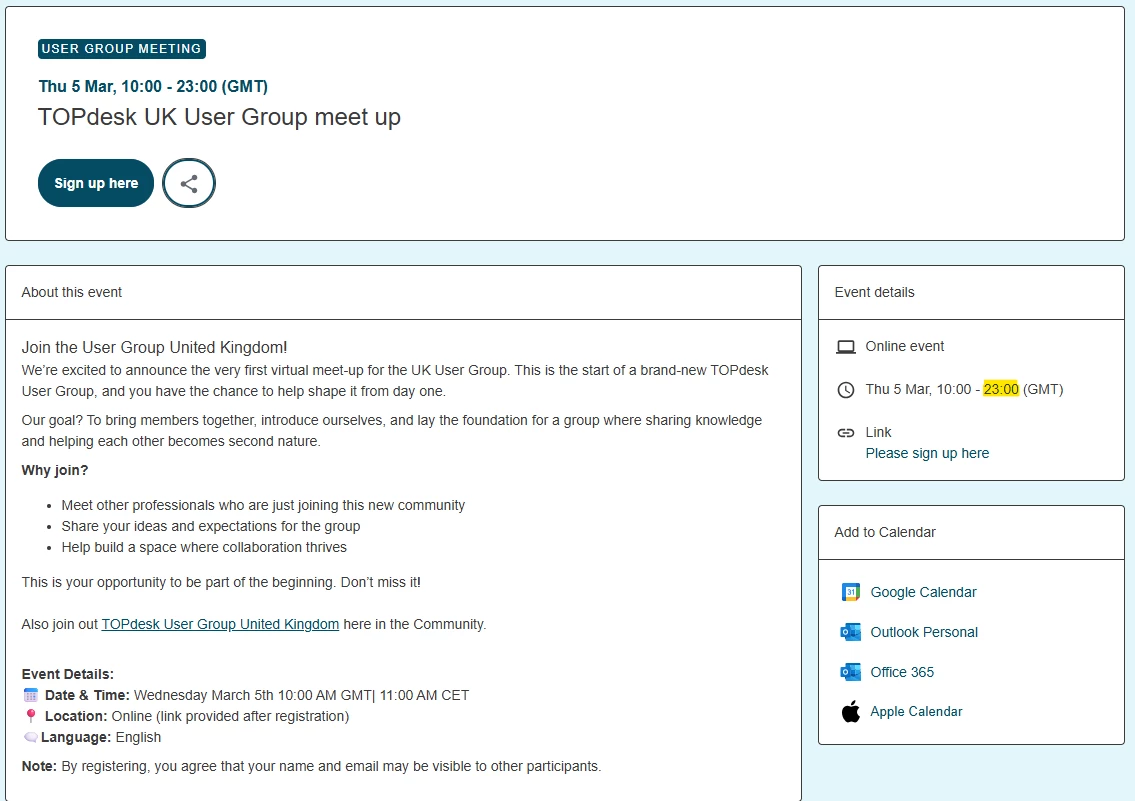Click the USER GROUP MEETING badge

click(122, 48)
